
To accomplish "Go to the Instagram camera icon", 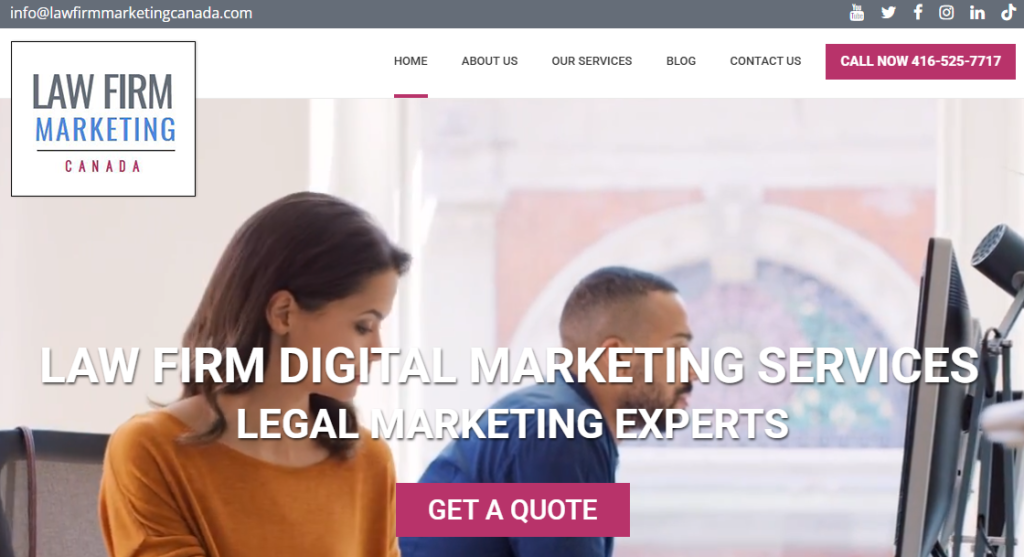I will tap(946, 12).
